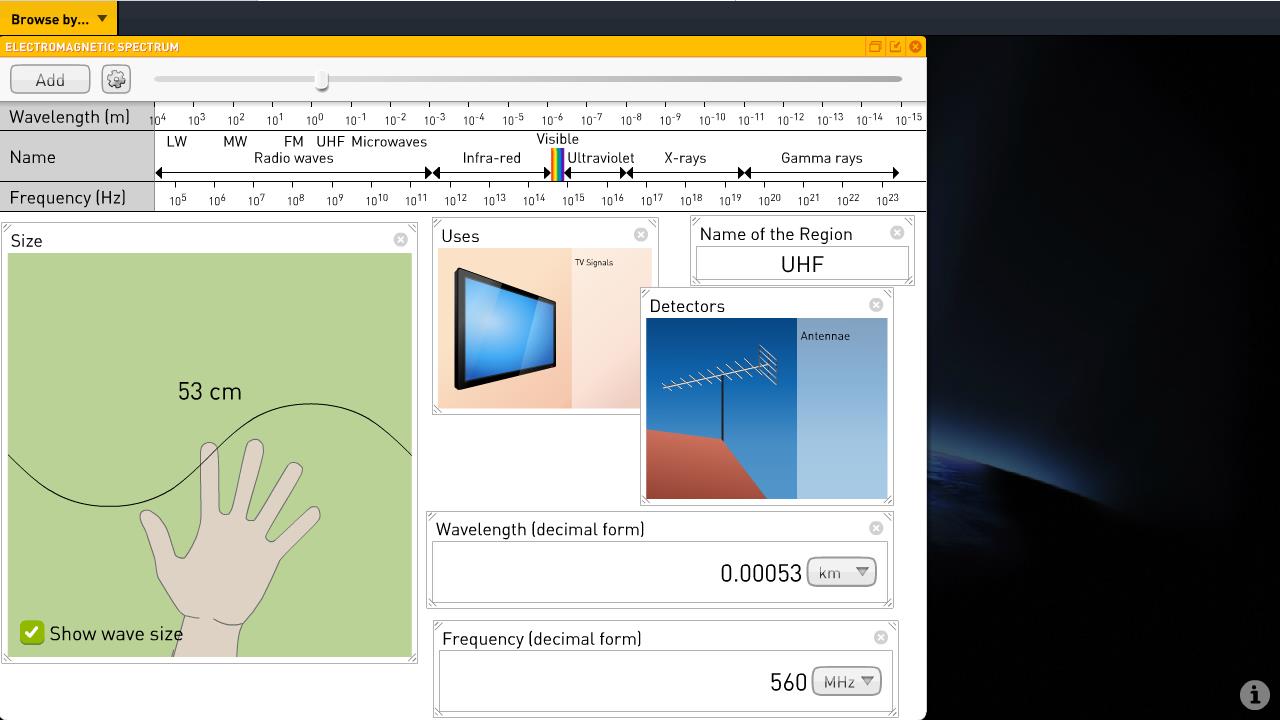Viewport: 1280px width, 720px height.
Task: Open the MHz frequency unit dropdown
Action: [846, 681]
